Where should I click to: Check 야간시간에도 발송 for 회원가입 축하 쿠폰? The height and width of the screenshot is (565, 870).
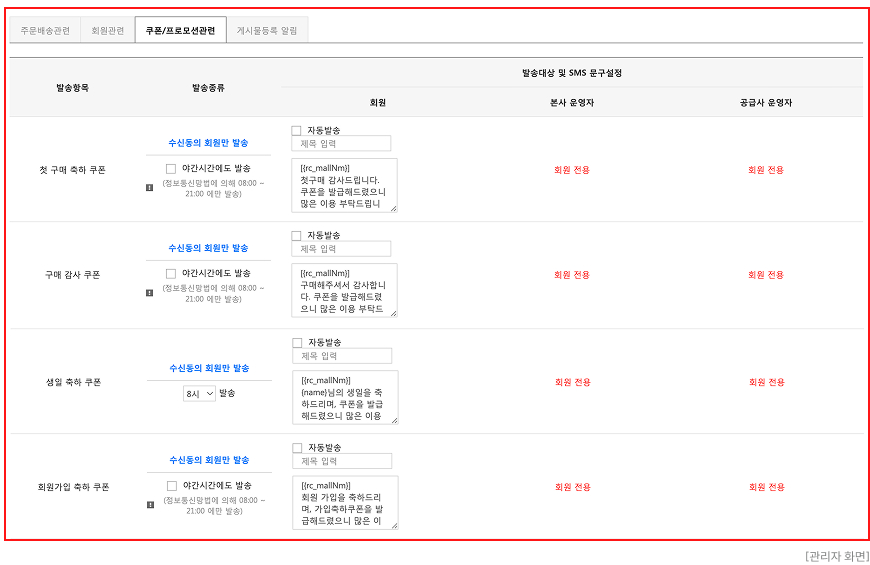172,486
